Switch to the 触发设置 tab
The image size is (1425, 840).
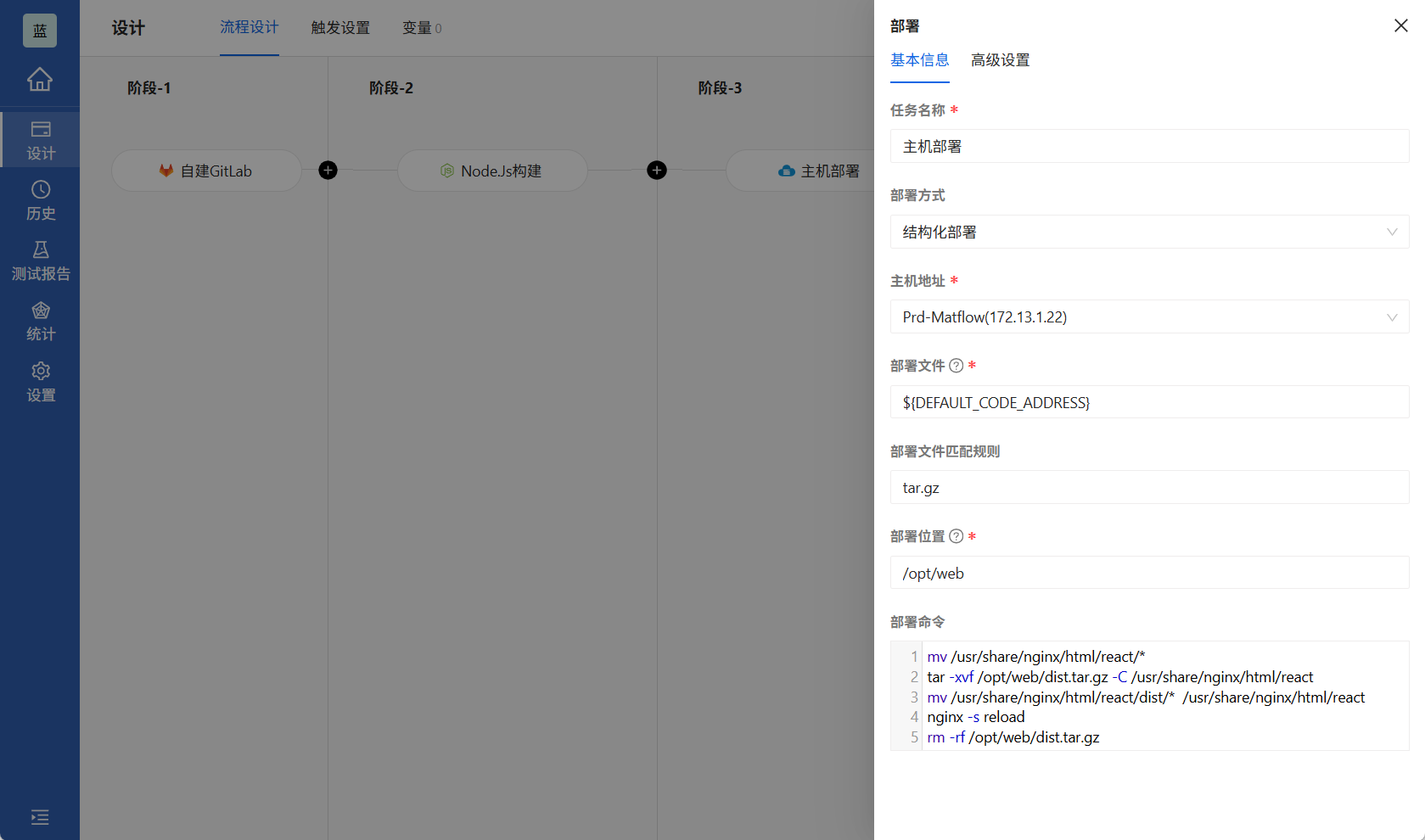[x=339, y=28]
